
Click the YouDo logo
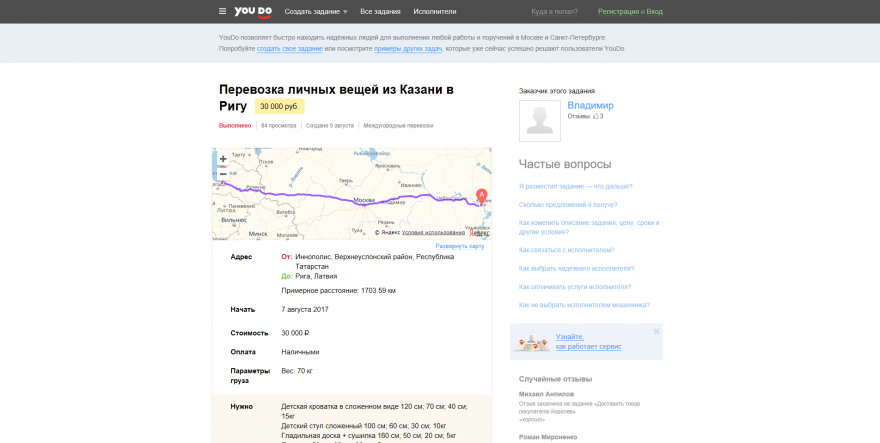(x=253, y=12)
